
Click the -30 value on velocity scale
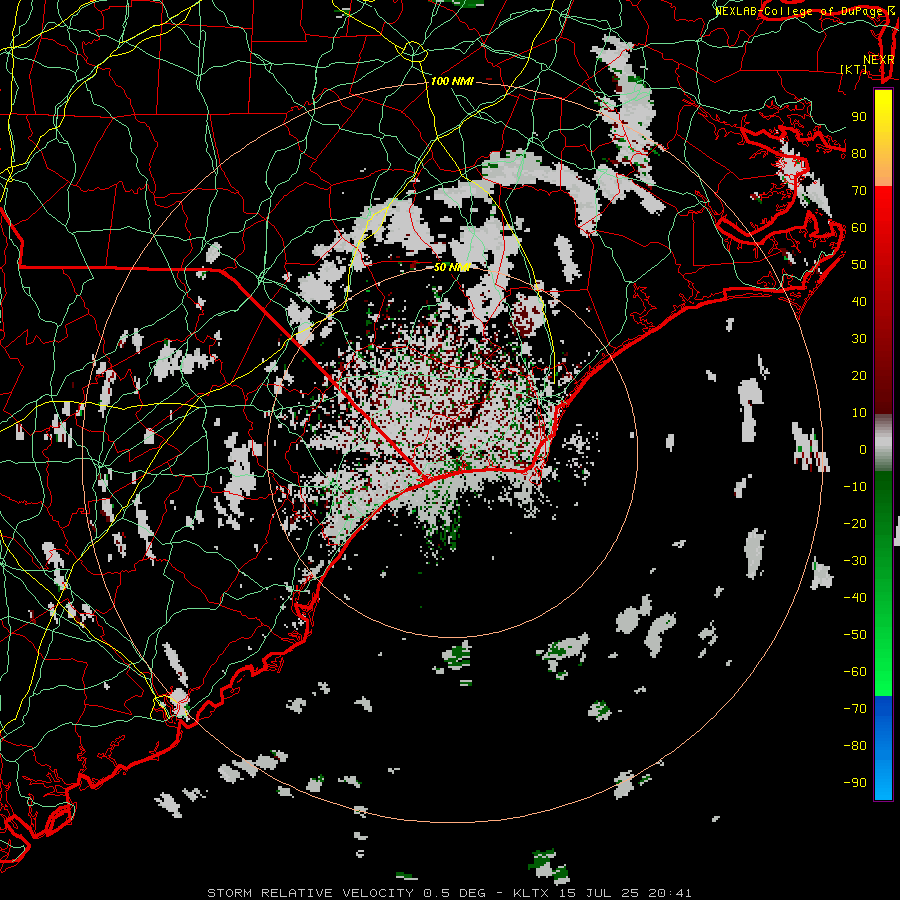[855, 561]
